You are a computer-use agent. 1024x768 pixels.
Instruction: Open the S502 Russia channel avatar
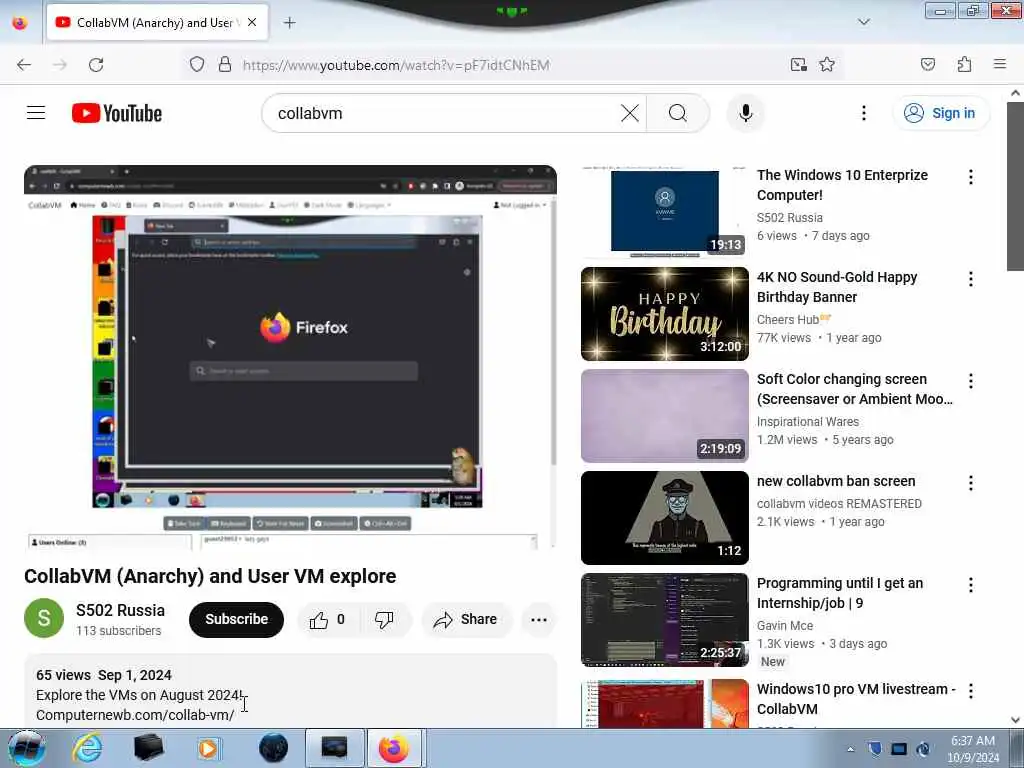coord(44,618)
